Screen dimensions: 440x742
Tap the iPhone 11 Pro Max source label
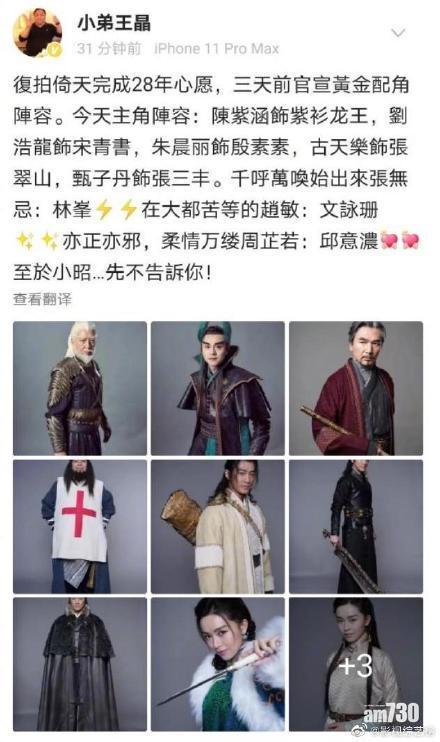[x=217, y=48]
